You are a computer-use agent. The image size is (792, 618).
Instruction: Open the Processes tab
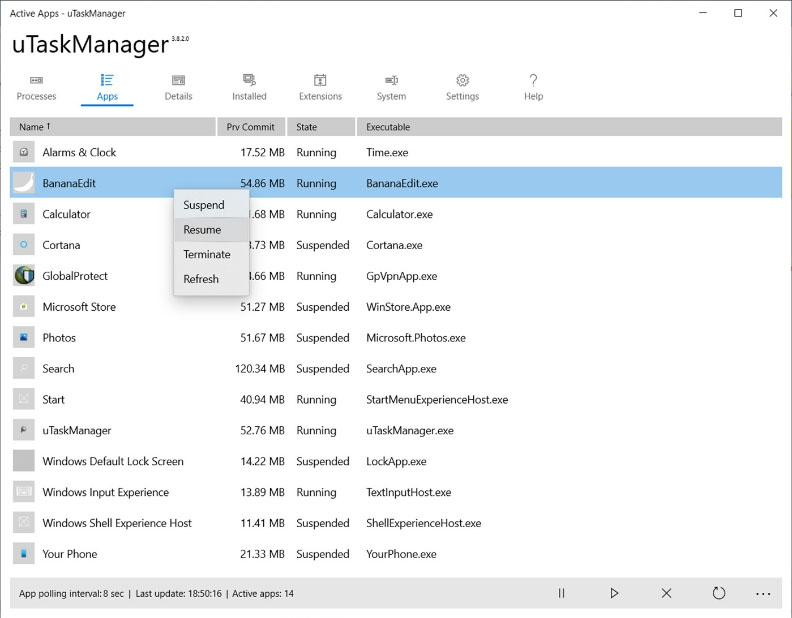[36, 88]
